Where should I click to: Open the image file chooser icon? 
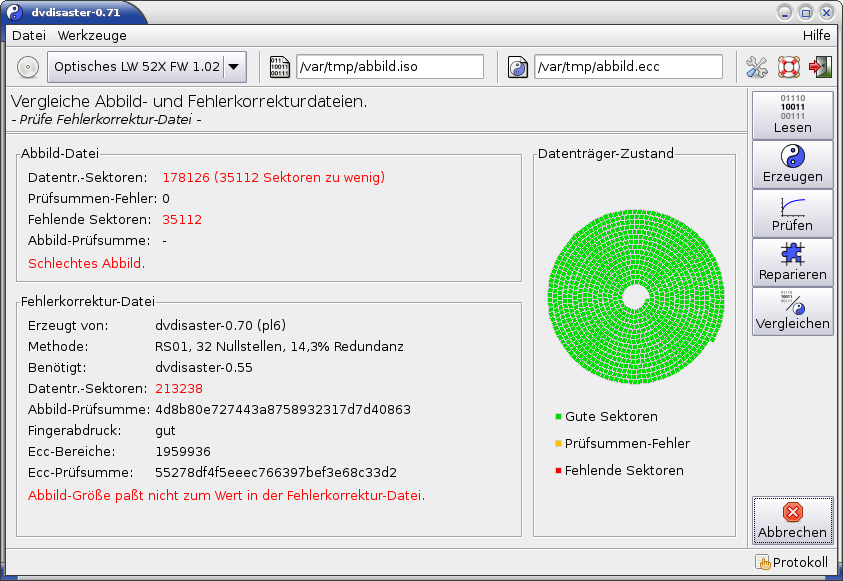[x=280, y=67]
